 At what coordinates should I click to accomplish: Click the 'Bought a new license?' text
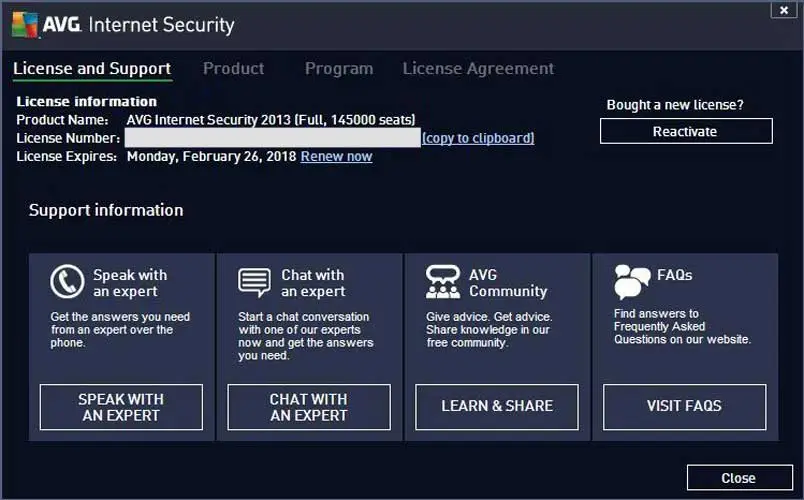(x=675, y=105)
